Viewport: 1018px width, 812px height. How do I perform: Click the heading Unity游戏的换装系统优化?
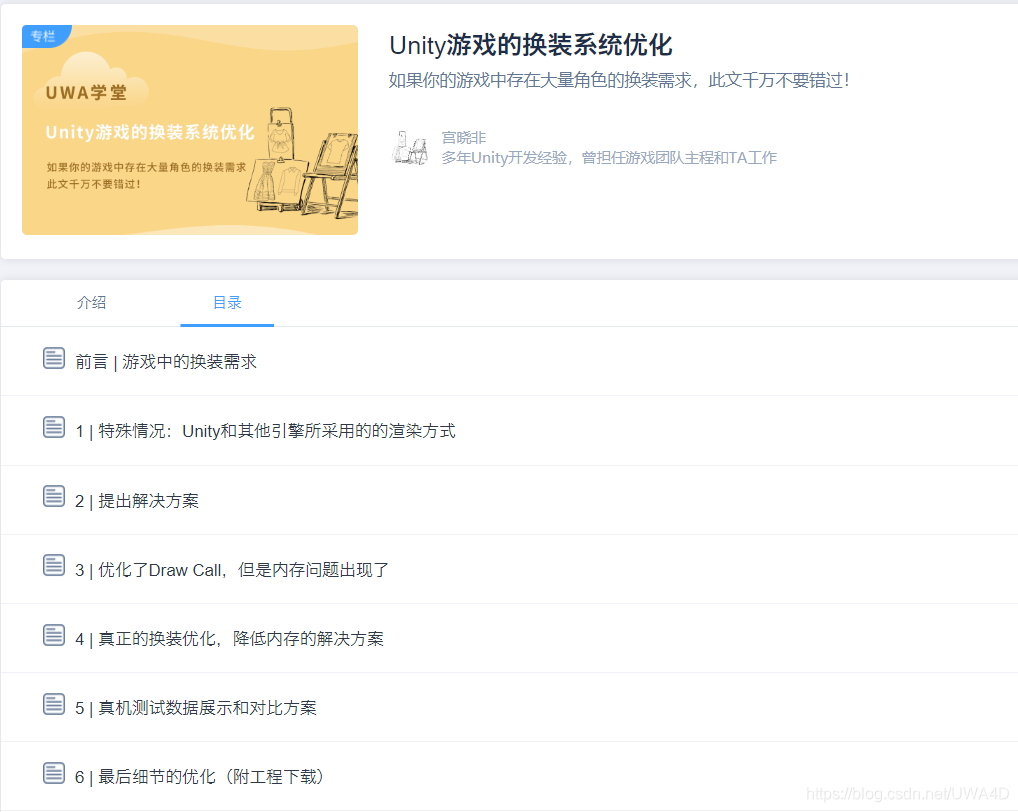(530, 45)
